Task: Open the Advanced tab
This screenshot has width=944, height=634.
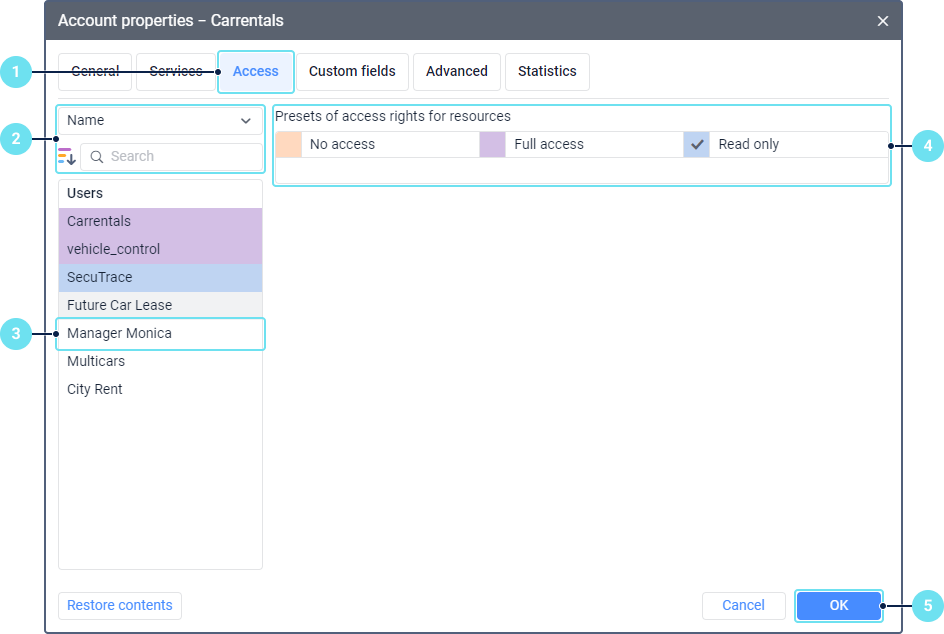Action: point(456,72)
